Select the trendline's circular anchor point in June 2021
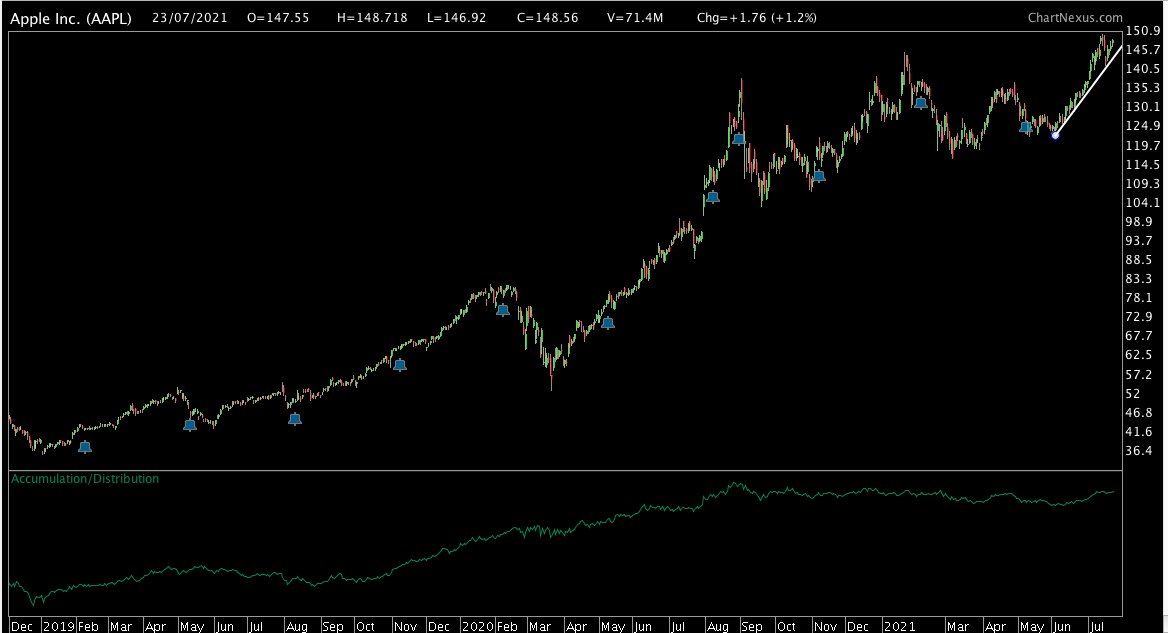The image size is (1168, 633). pyautogui.click(x=1055, y=135)
